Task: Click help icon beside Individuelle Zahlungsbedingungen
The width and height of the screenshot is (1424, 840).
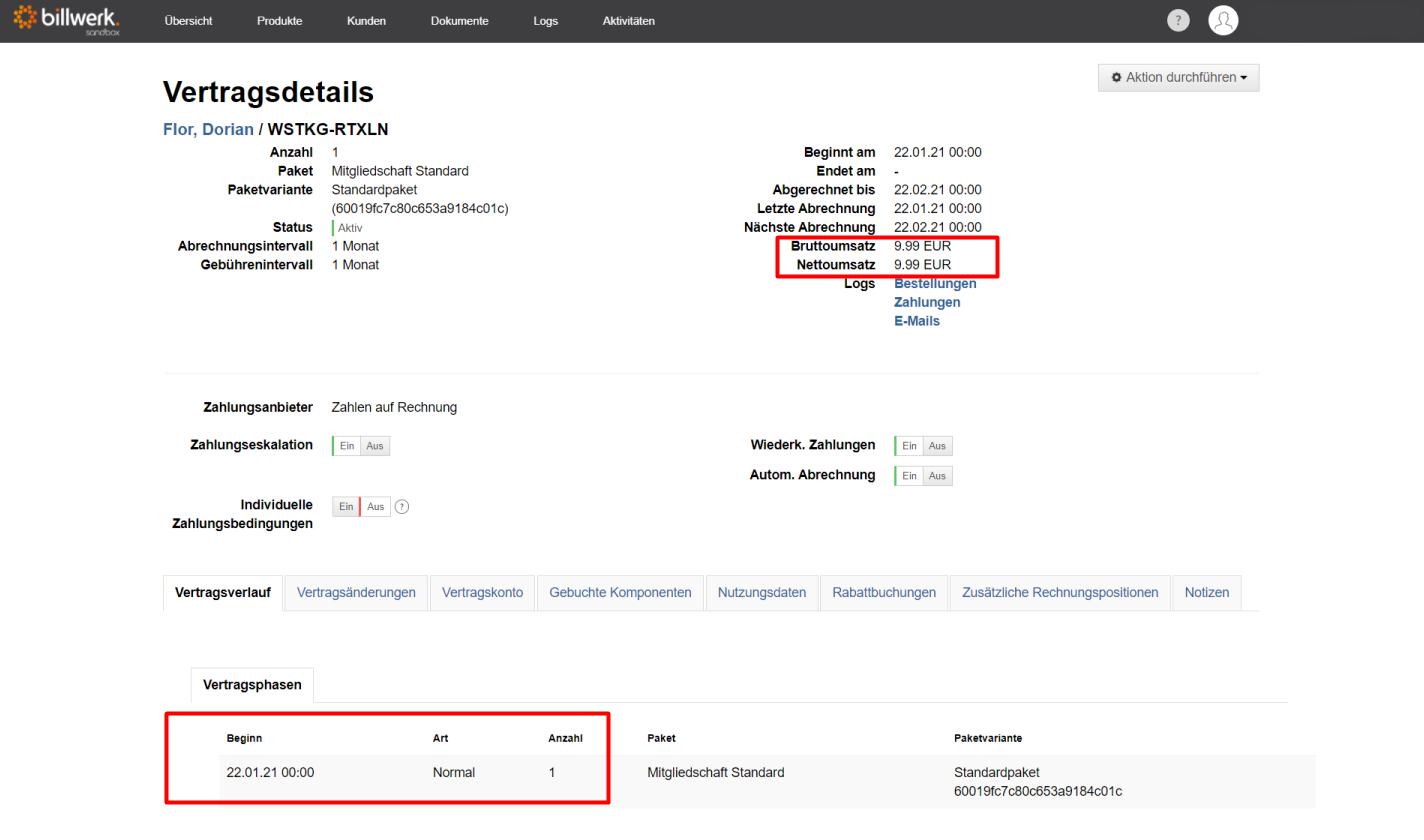Action: [402, 507]
